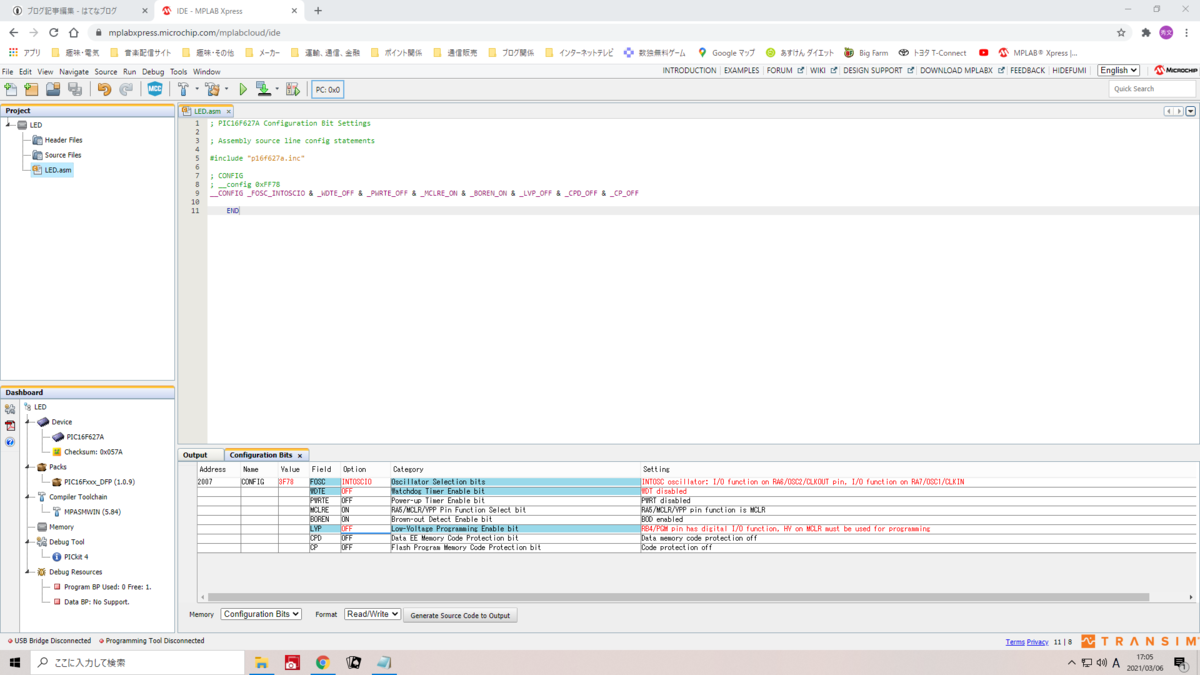
Task: Open the English language selector
Action: tap(1118, 70)
